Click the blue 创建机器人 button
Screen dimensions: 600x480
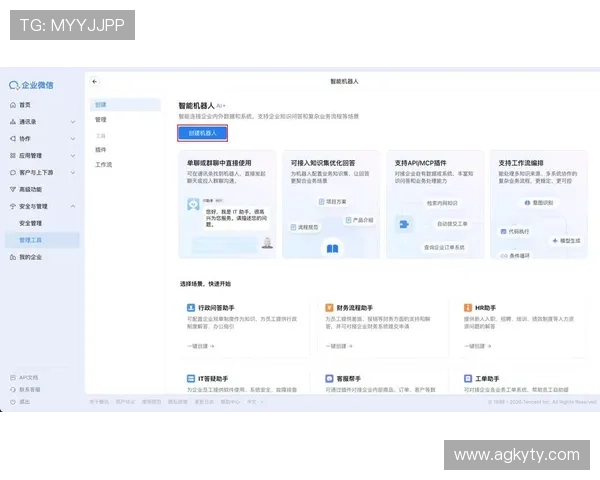click(x=202, y=133)
